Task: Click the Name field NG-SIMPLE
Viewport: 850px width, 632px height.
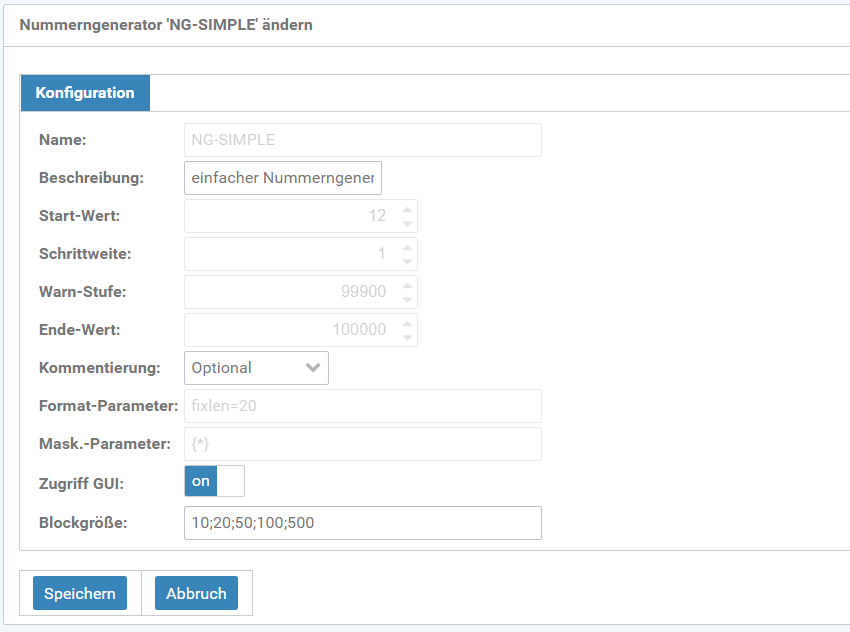Action: (362, 140)
